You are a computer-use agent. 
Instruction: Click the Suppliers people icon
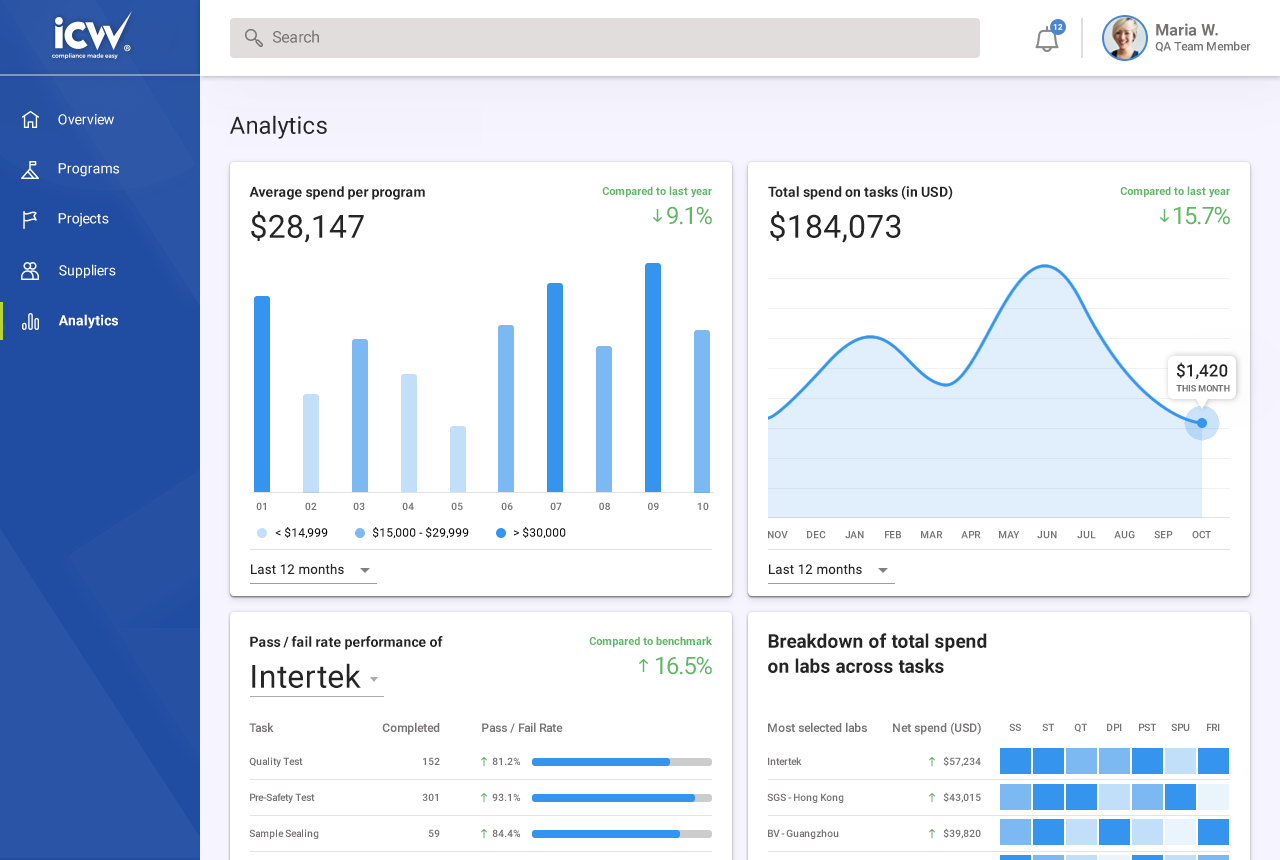coord(30,271)
